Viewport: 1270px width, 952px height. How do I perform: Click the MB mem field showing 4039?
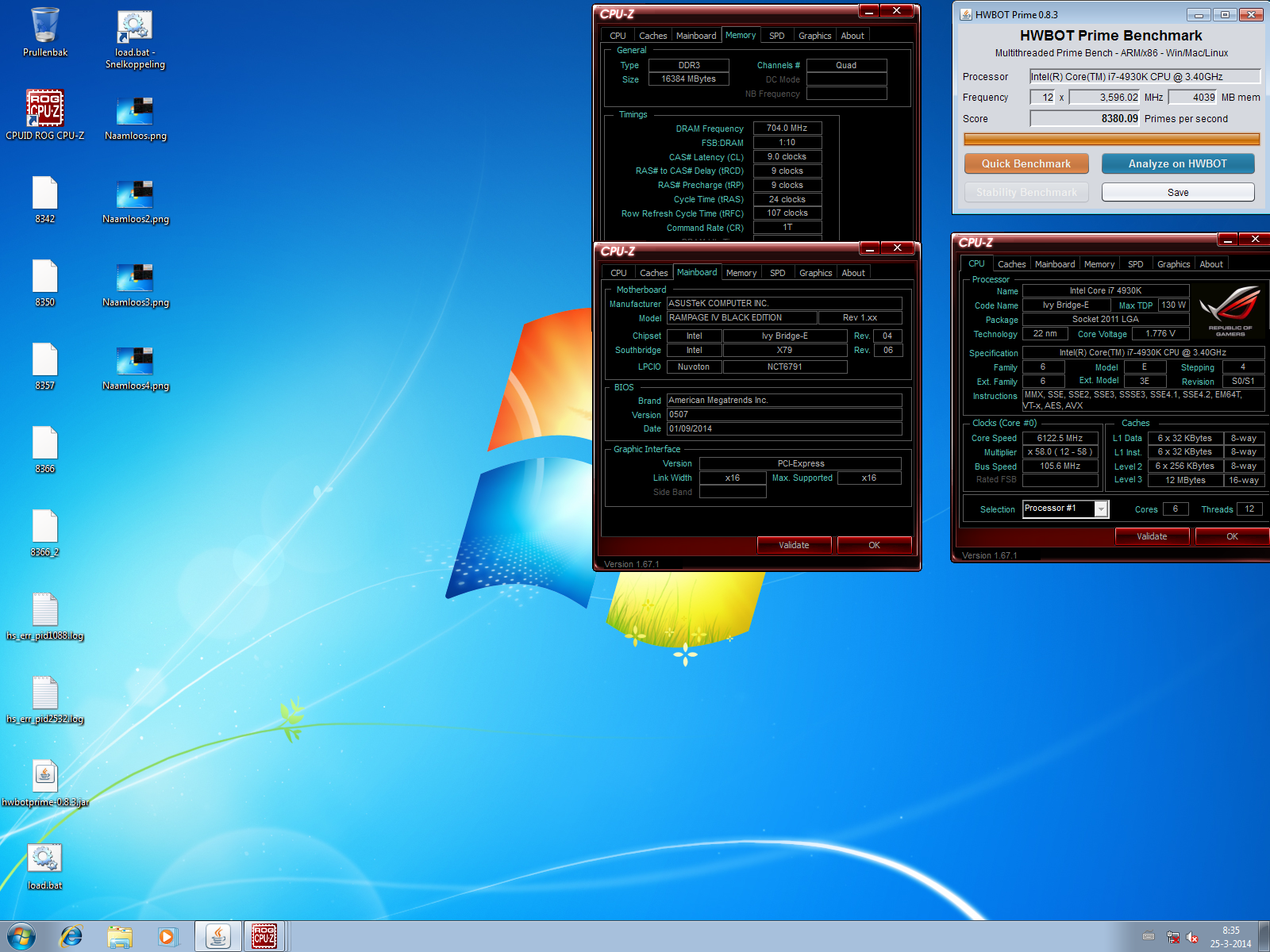[x=1193, y=97]
